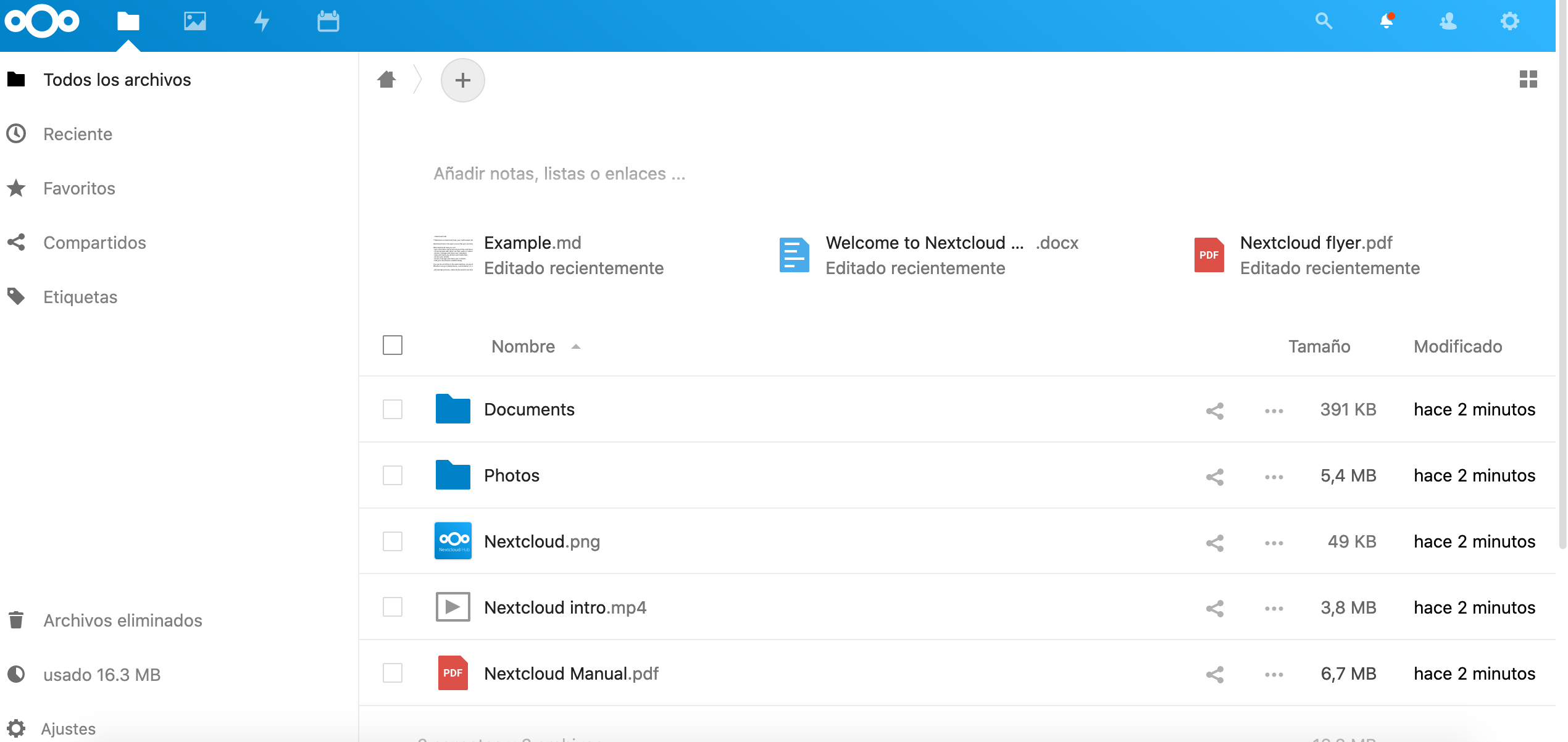Toggle sort order on Nombre column
This screenshot has width=1568, height=742.
(x=523, y=346)
